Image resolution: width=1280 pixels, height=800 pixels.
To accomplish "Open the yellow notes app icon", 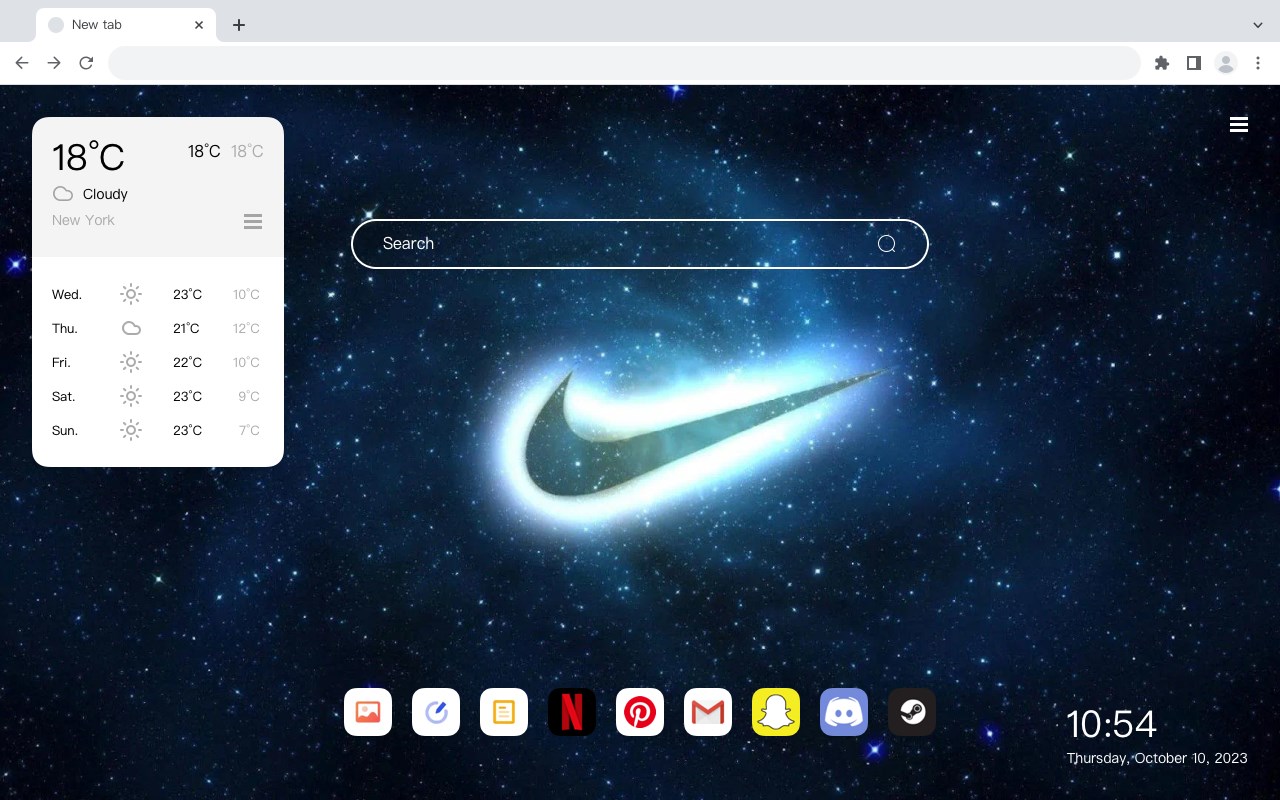I will [504, 712].
